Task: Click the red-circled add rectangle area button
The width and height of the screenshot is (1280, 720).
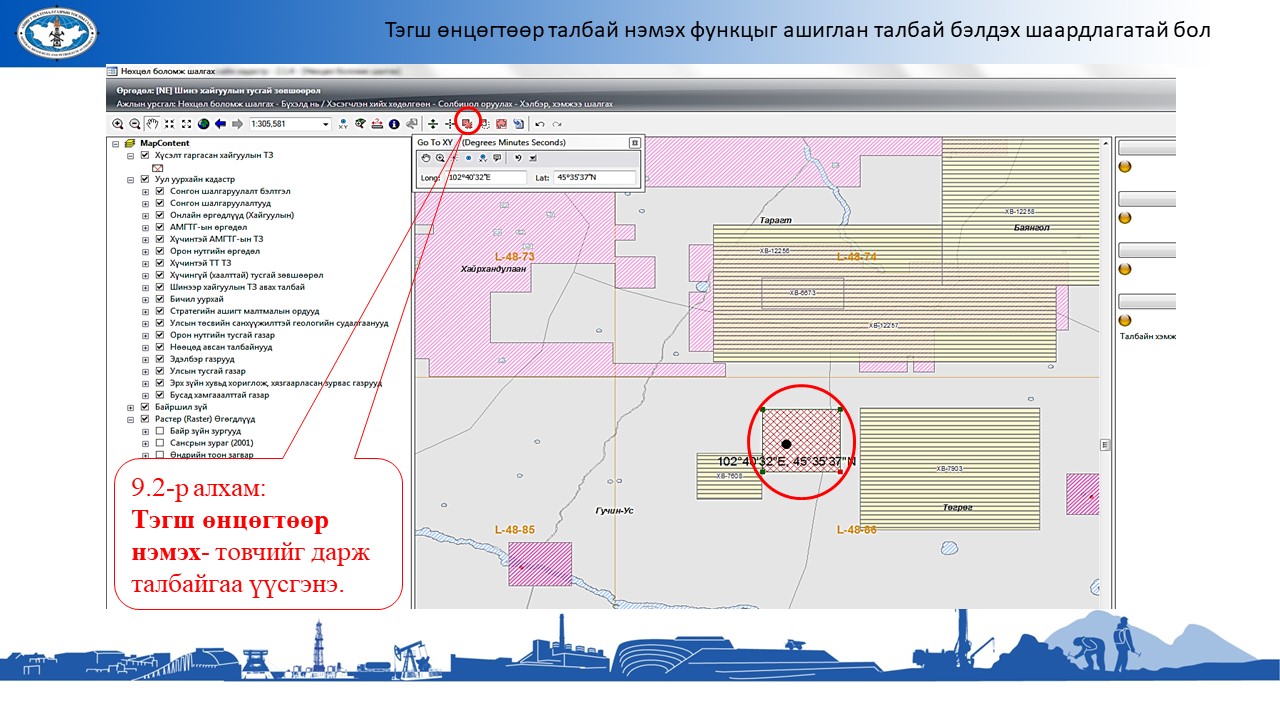Action: pos(466,124)
